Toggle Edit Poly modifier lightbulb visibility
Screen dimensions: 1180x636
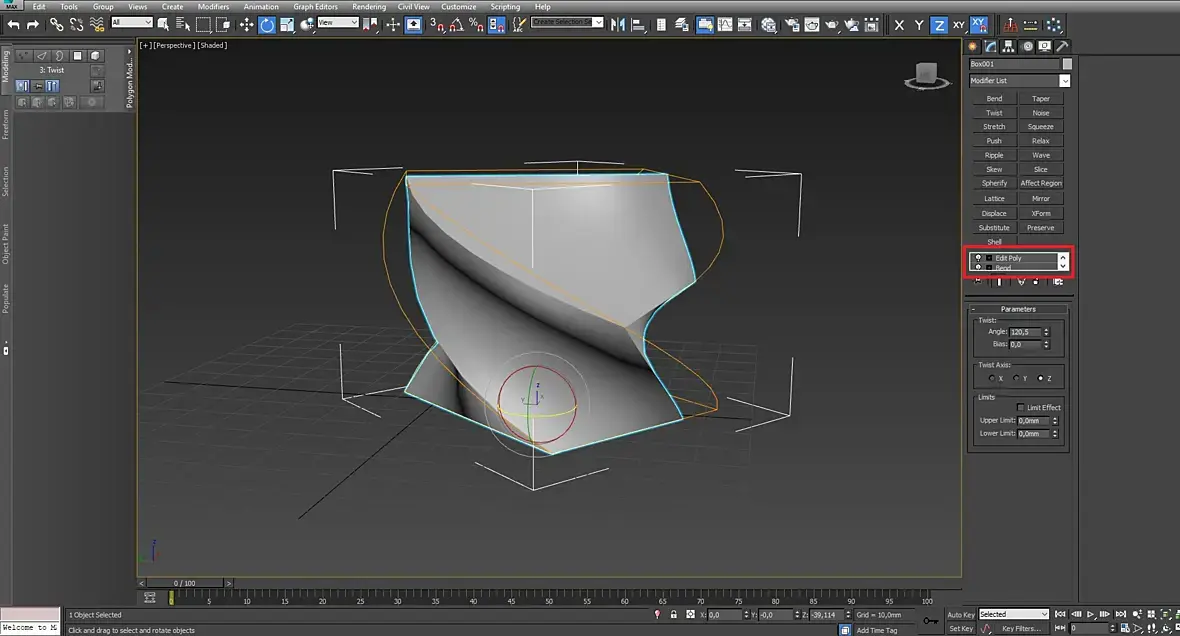[978, 258]
